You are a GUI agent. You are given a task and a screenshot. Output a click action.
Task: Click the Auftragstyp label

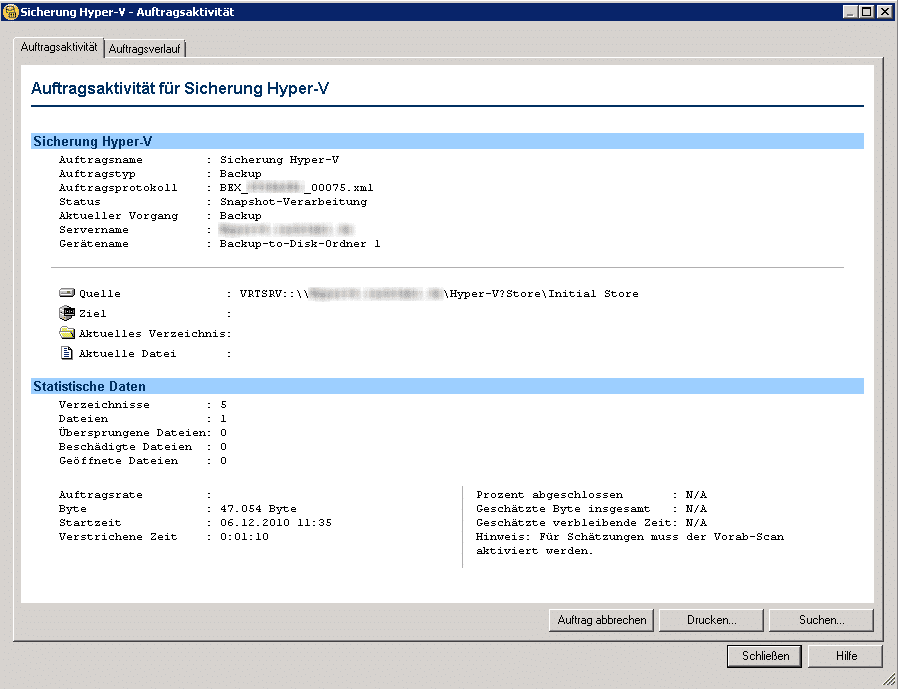[97, 174]
